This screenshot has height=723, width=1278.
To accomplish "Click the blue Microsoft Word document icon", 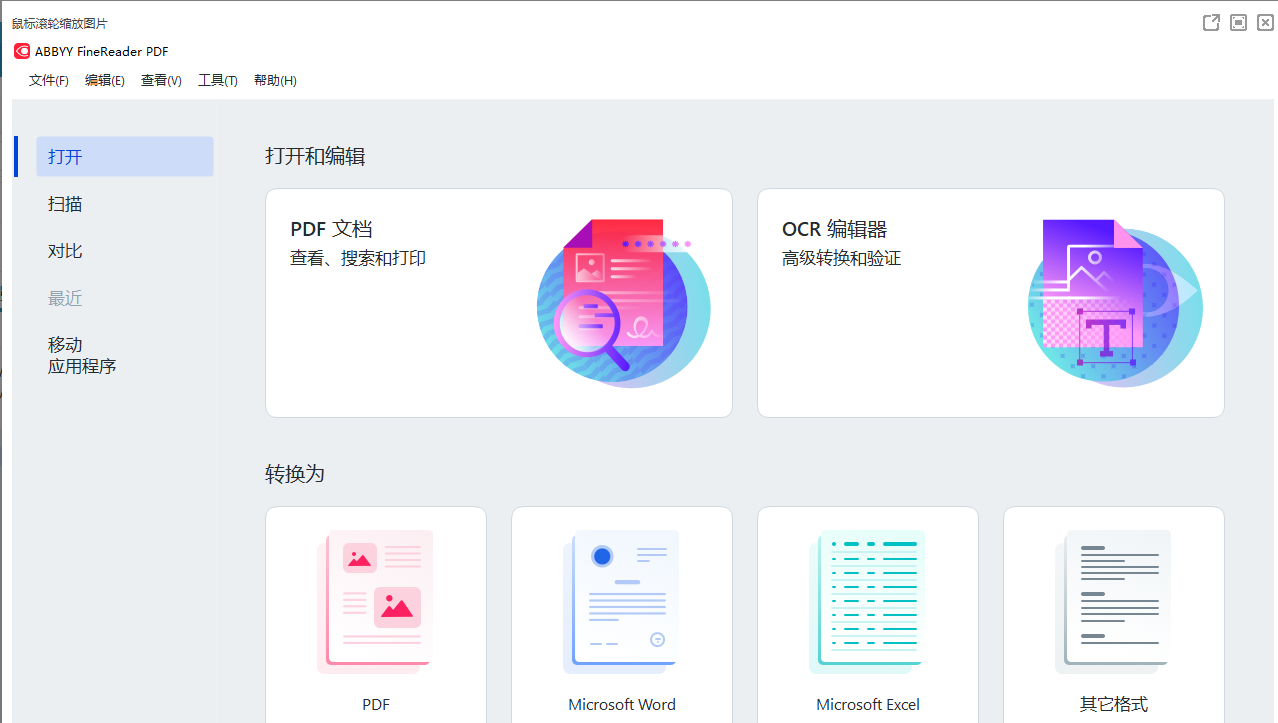I will [621, 601].
